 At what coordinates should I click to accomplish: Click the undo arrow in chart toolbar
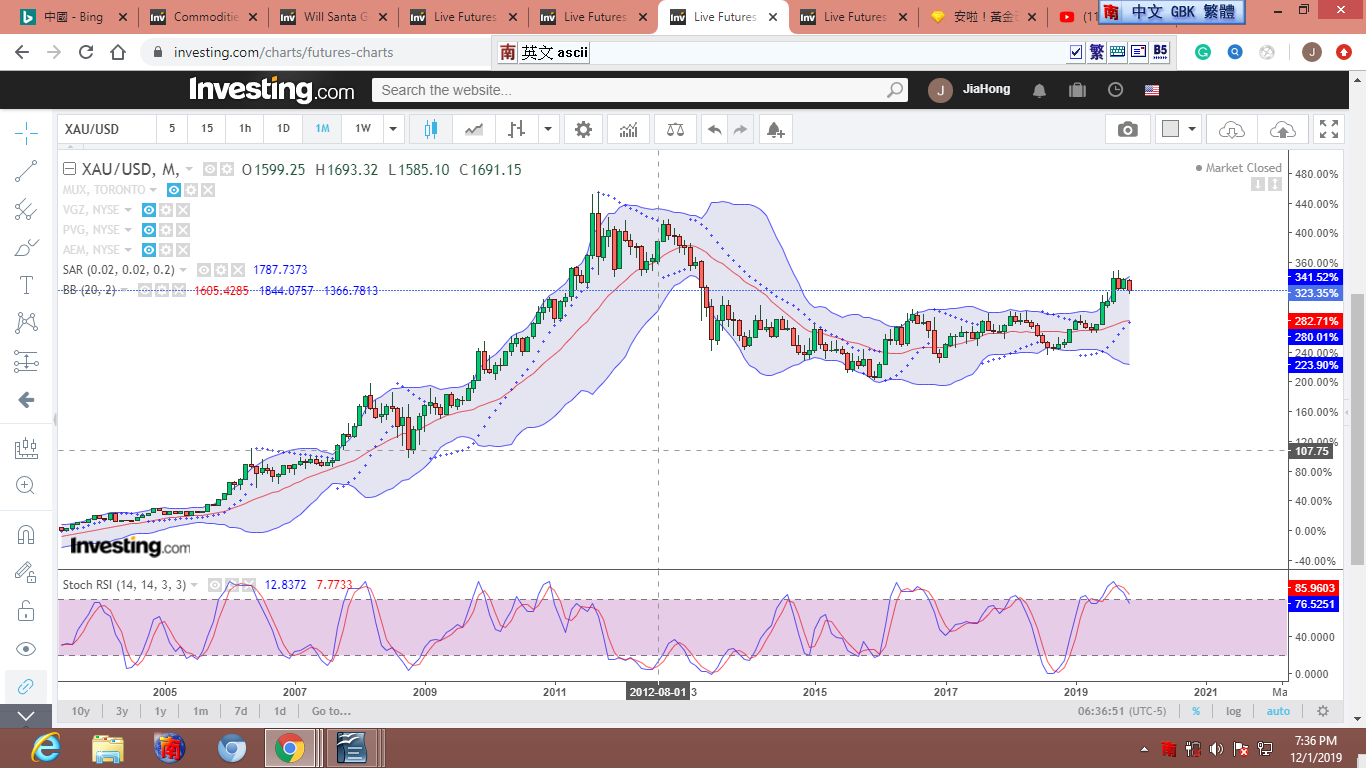click(714, 129)
